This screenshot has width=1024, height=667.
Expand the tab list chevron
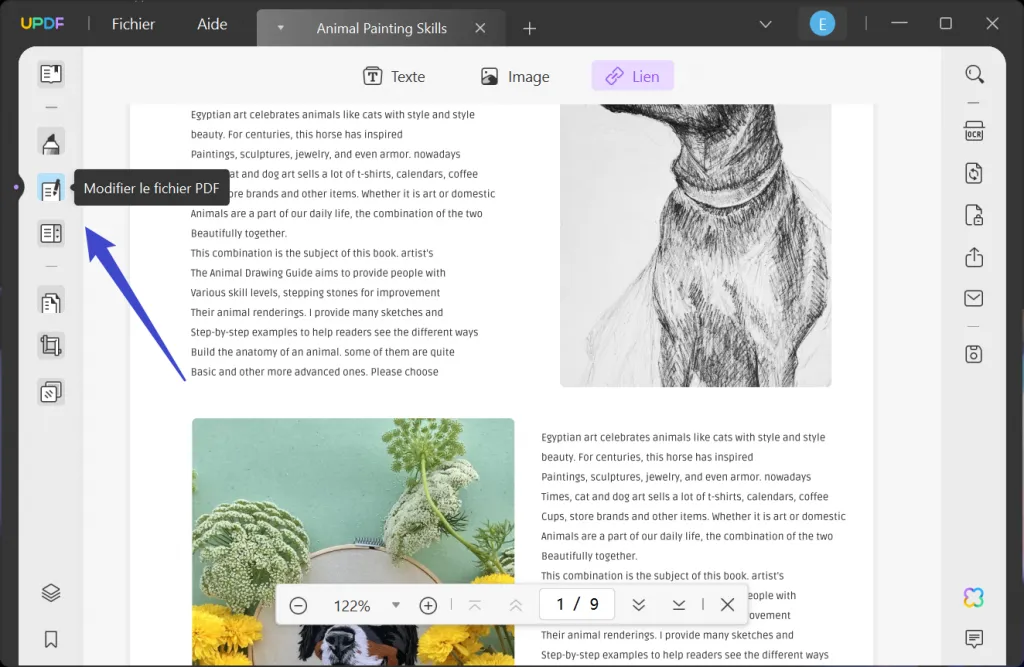tap(765, 25)
